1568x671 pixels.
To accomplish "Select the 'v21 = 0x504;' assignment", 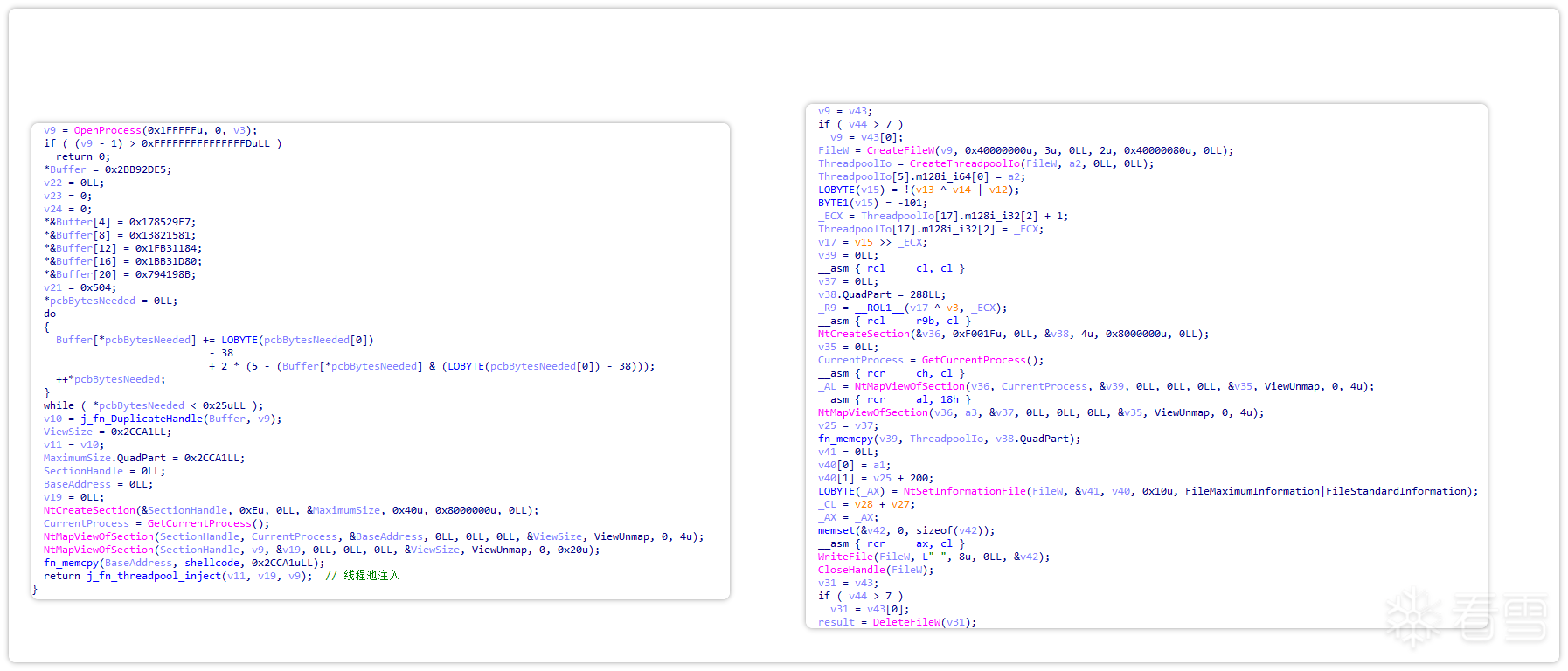I will (x=80, y=287).
